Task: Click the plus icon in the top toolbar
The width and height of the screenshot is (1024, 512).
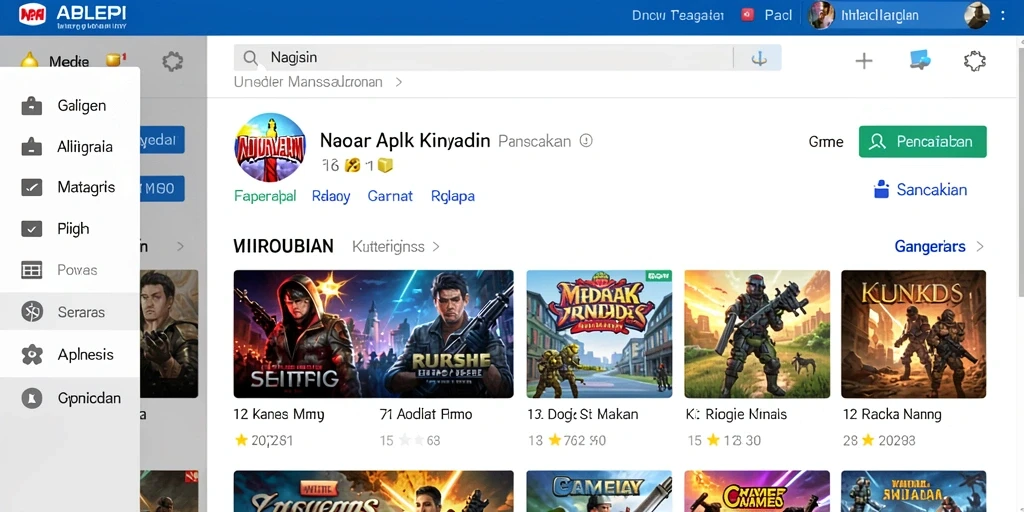Action: pyautogui.click(x=864, y=61)
